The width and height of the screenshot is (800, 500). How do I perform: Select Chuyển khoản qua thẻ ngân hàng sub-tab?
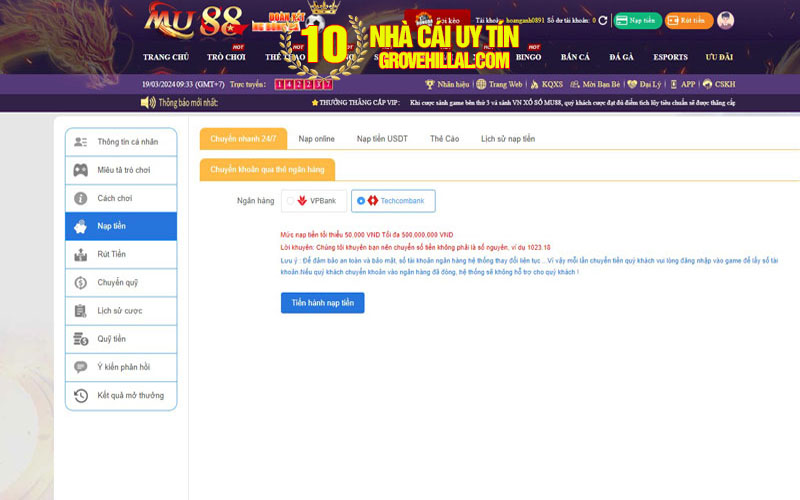coord(267,169)
